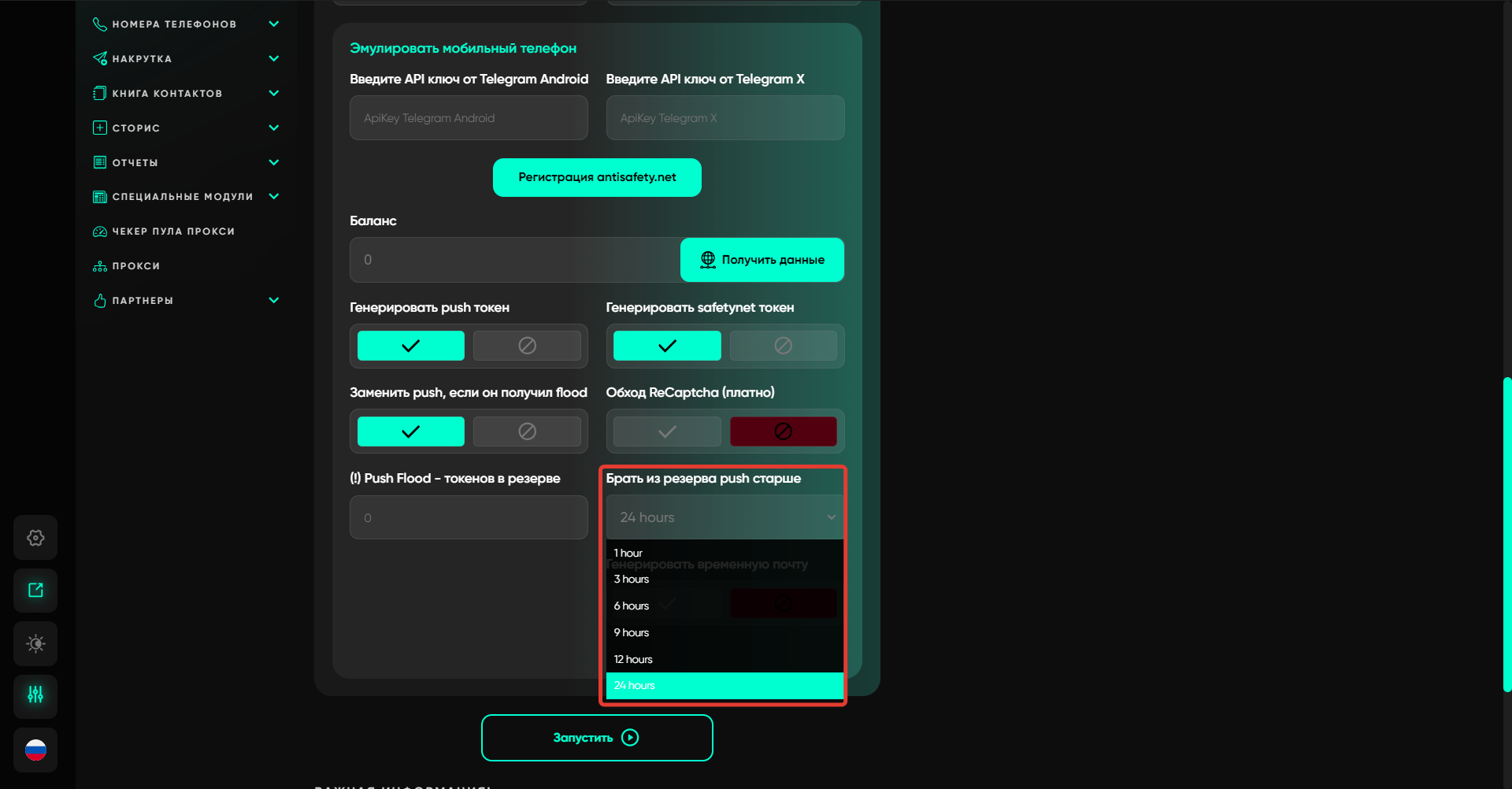Click the Сторис plus-square icon
Screen dimensions: 1512x789
coord(100,128)
